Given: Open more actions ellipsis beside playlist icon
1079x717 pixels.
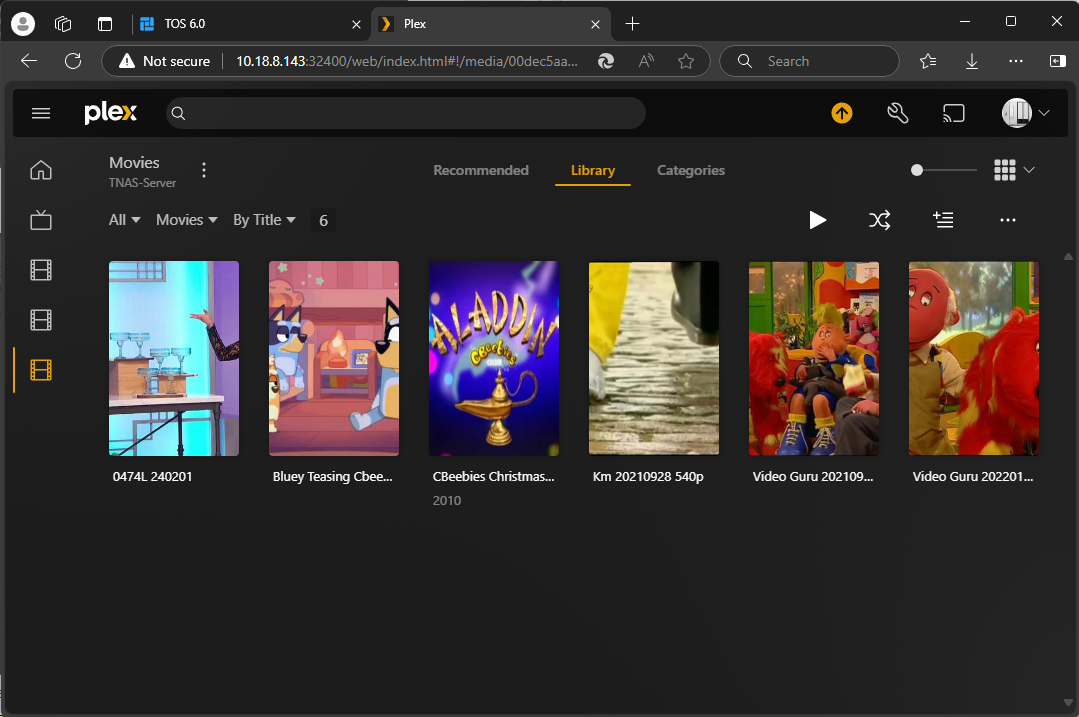Looking at the screenshot, I should click(x=1007, y=220).
